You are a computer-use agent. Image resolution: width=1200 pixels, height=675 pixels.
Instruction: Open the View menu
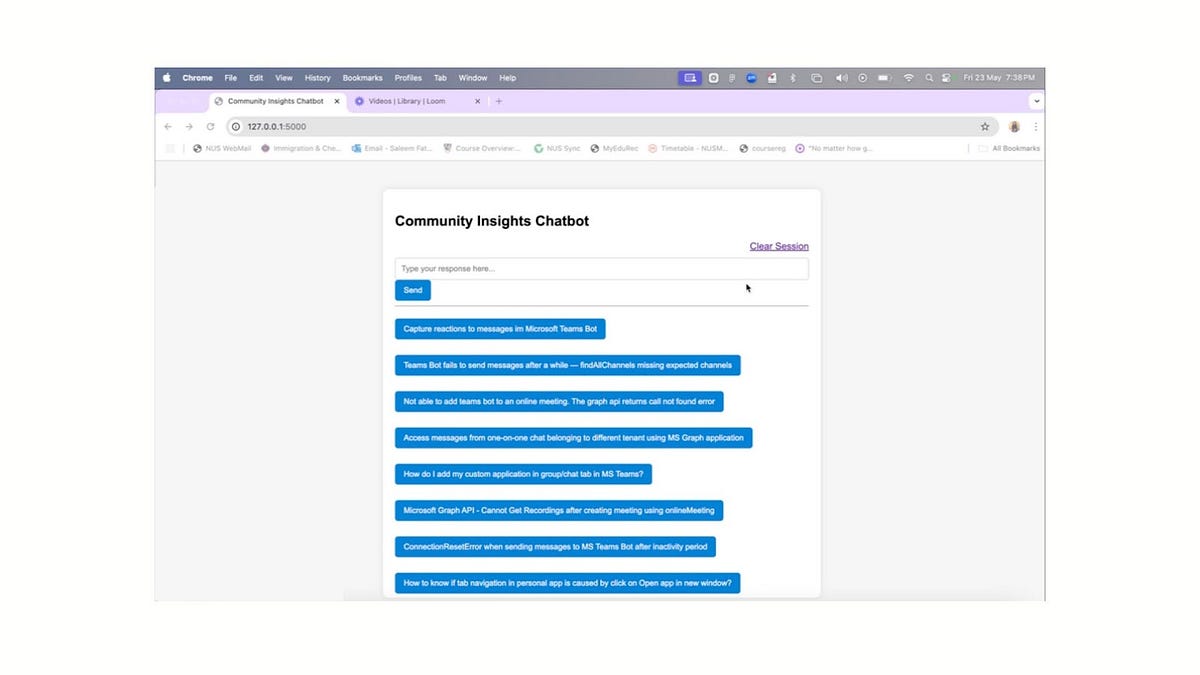pyautogui.click(x=284, y=78)
